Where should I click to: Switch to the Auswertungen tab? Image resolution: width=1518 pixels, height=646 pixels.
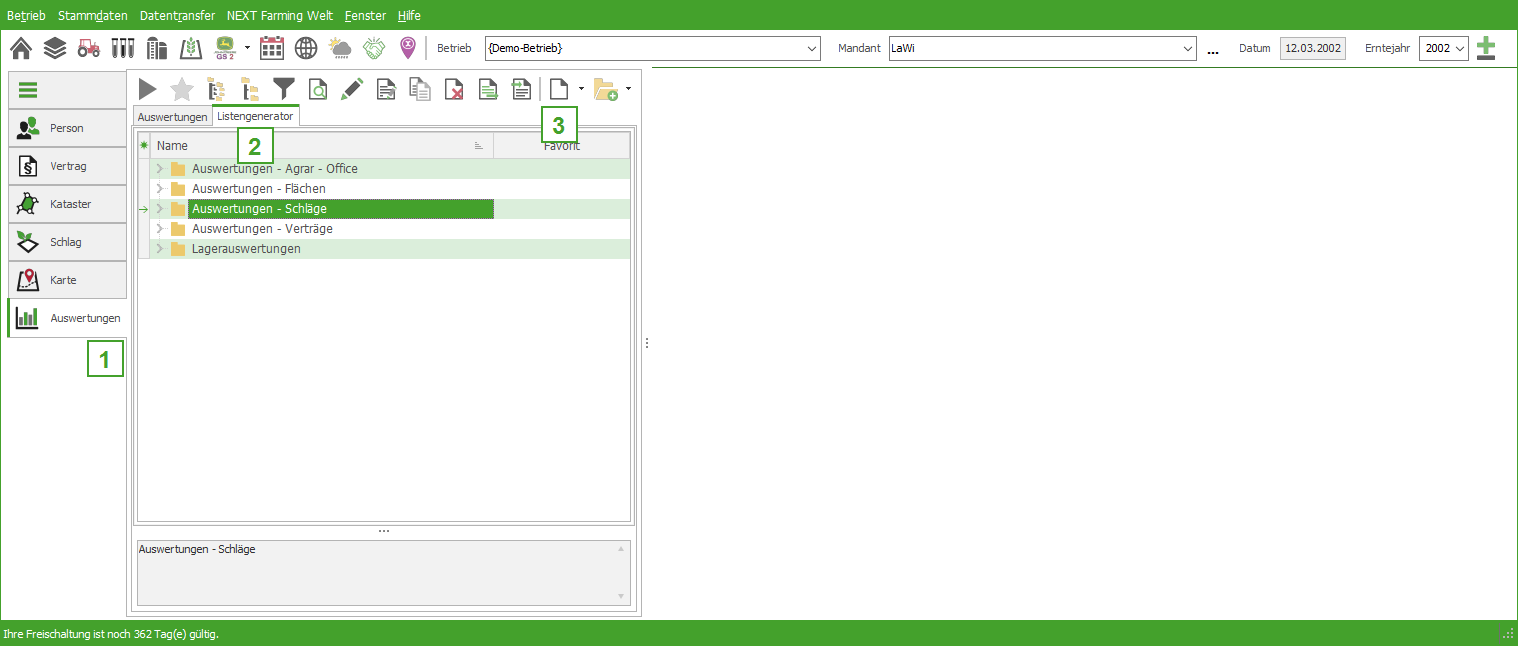click(x=172, y=117)
